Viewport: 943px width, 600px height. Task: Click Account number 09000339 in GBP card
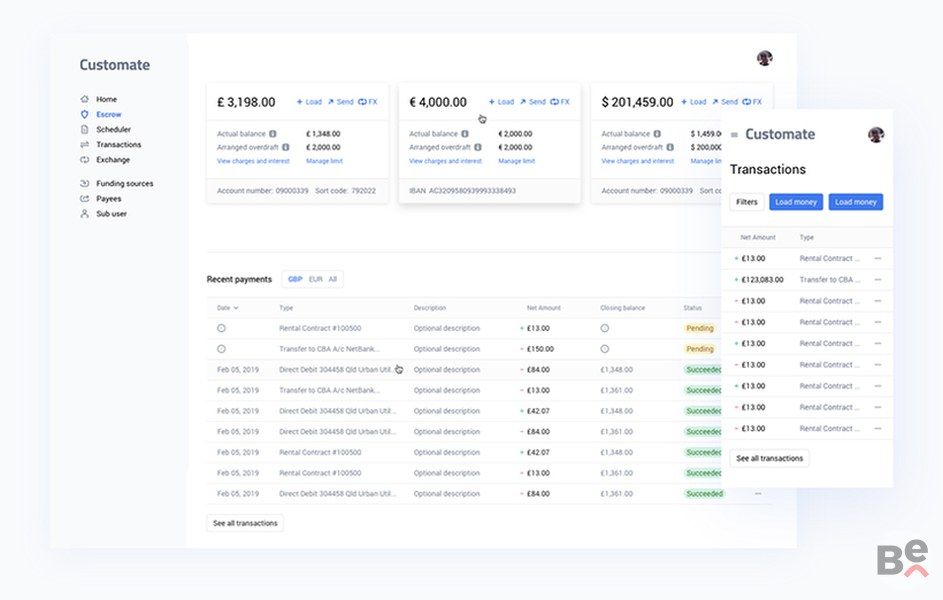click(x=262, y=191)
